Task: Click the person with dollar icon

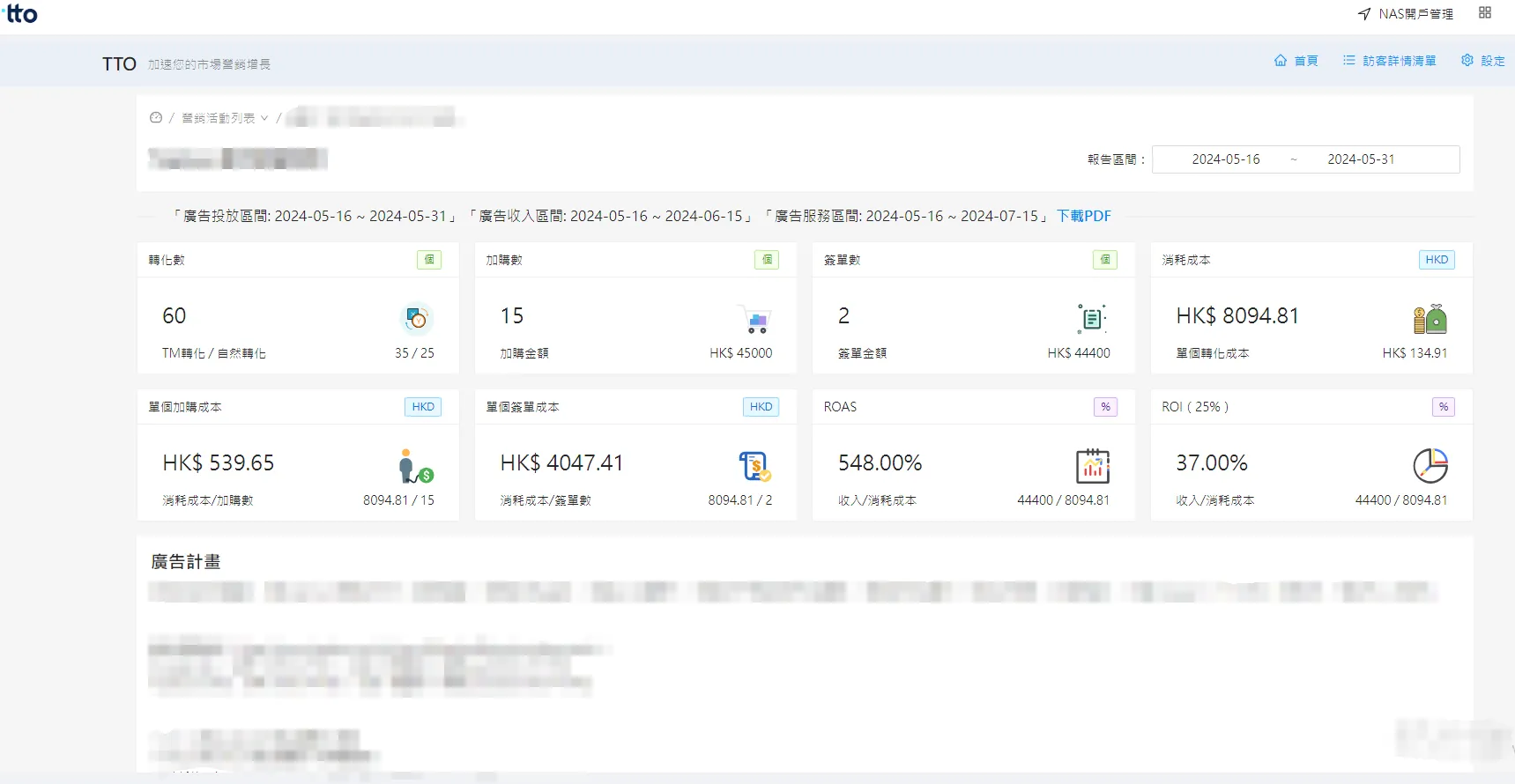Action: coord(415,466)
